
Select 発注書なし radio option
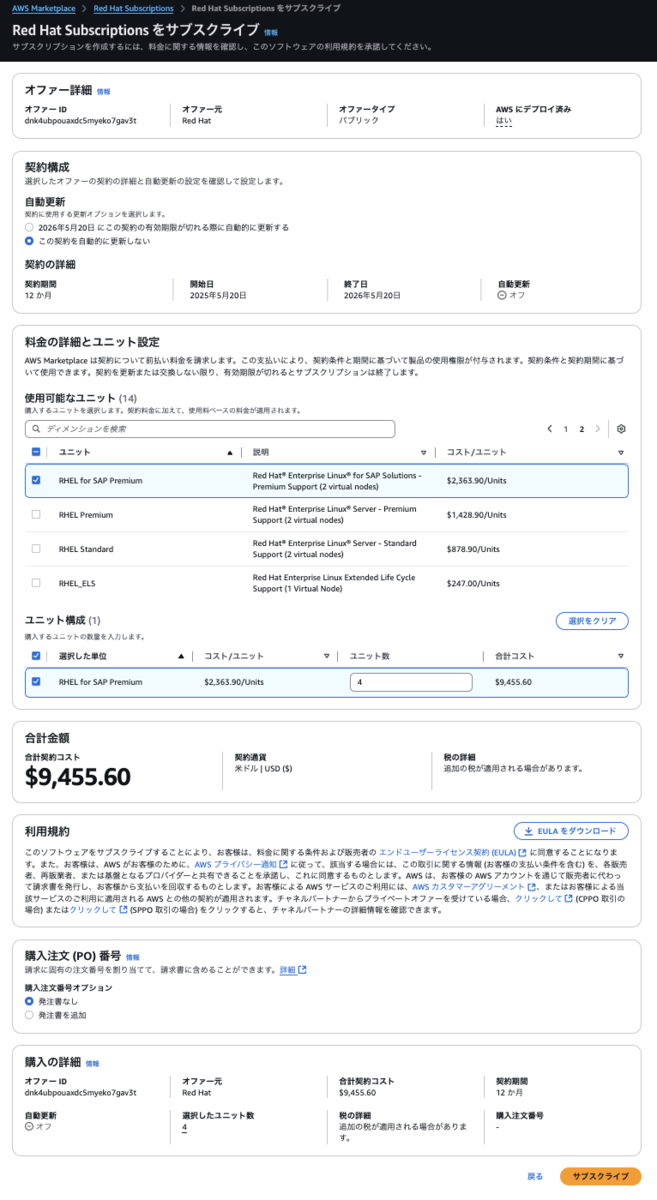[30, 1000]
